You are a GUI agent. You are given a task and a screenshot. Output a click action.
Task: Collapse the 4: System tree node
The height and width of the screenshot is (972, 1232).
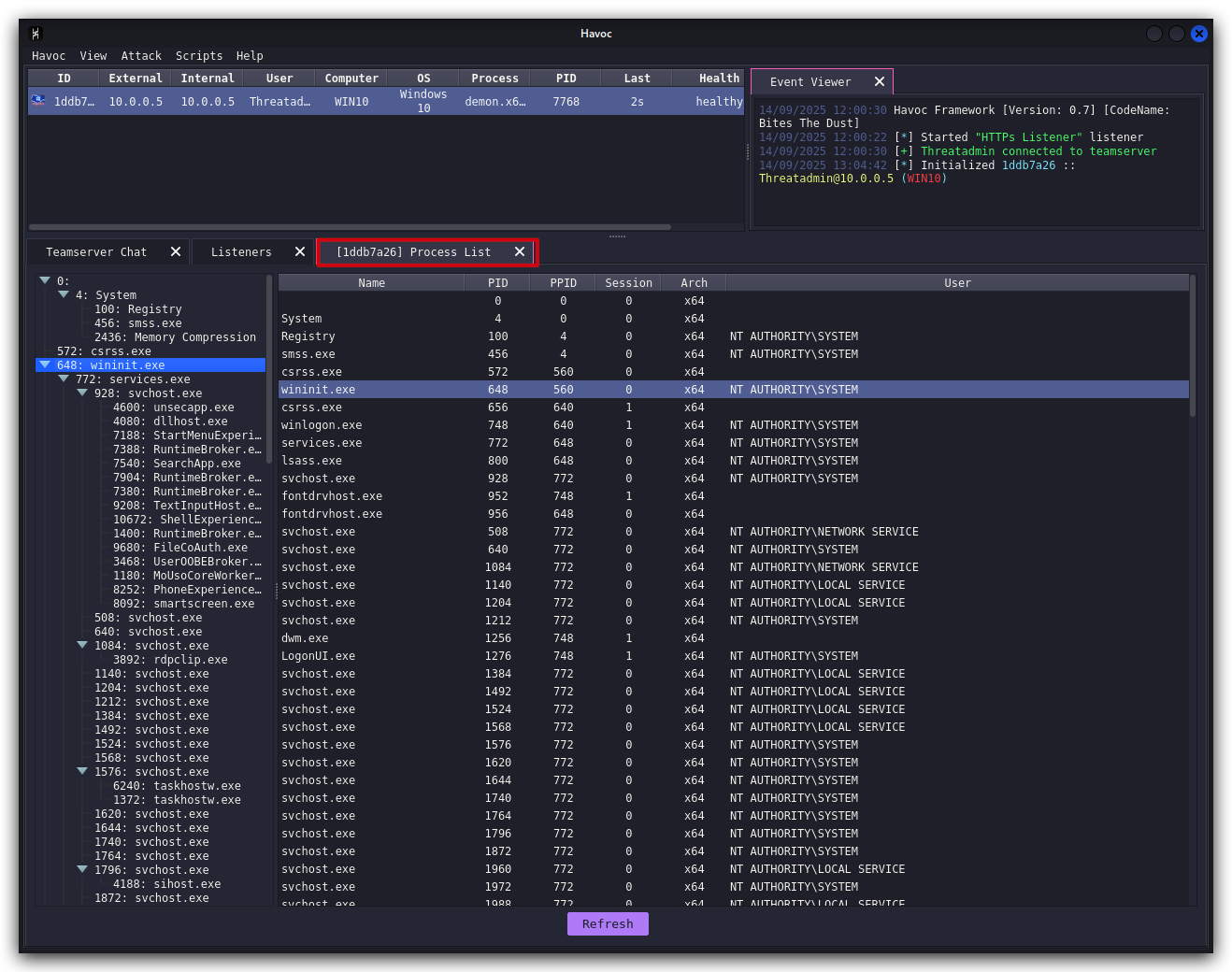(x=64, y=294)
